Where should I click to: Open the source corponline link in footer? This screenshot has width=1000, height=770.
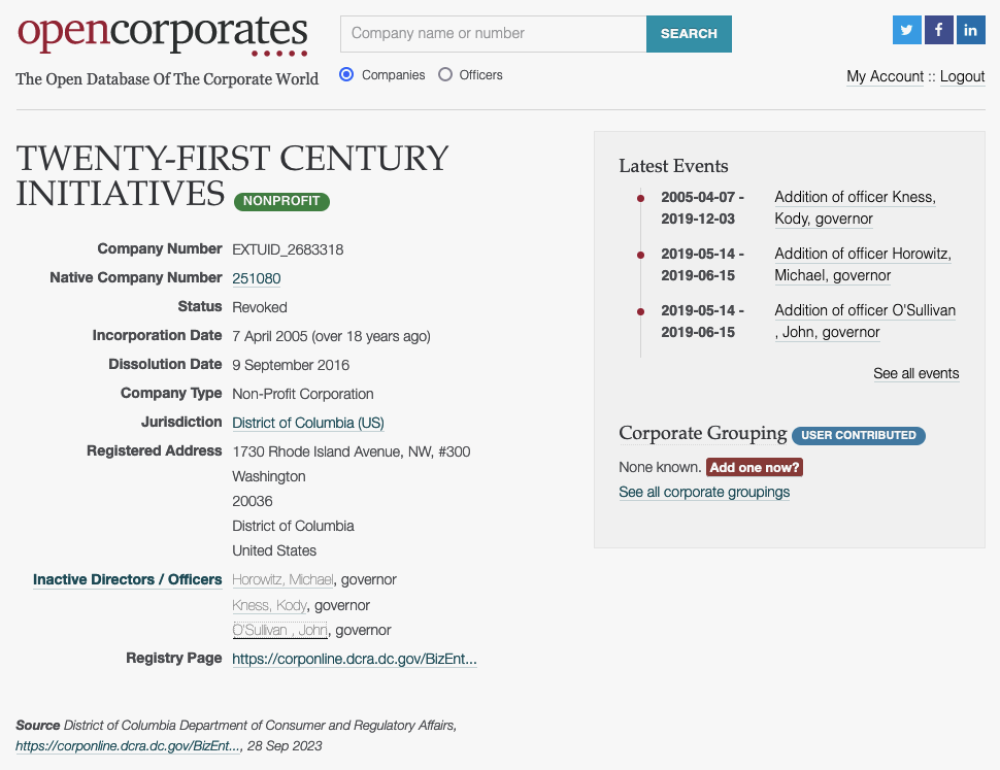pos(128,746)
